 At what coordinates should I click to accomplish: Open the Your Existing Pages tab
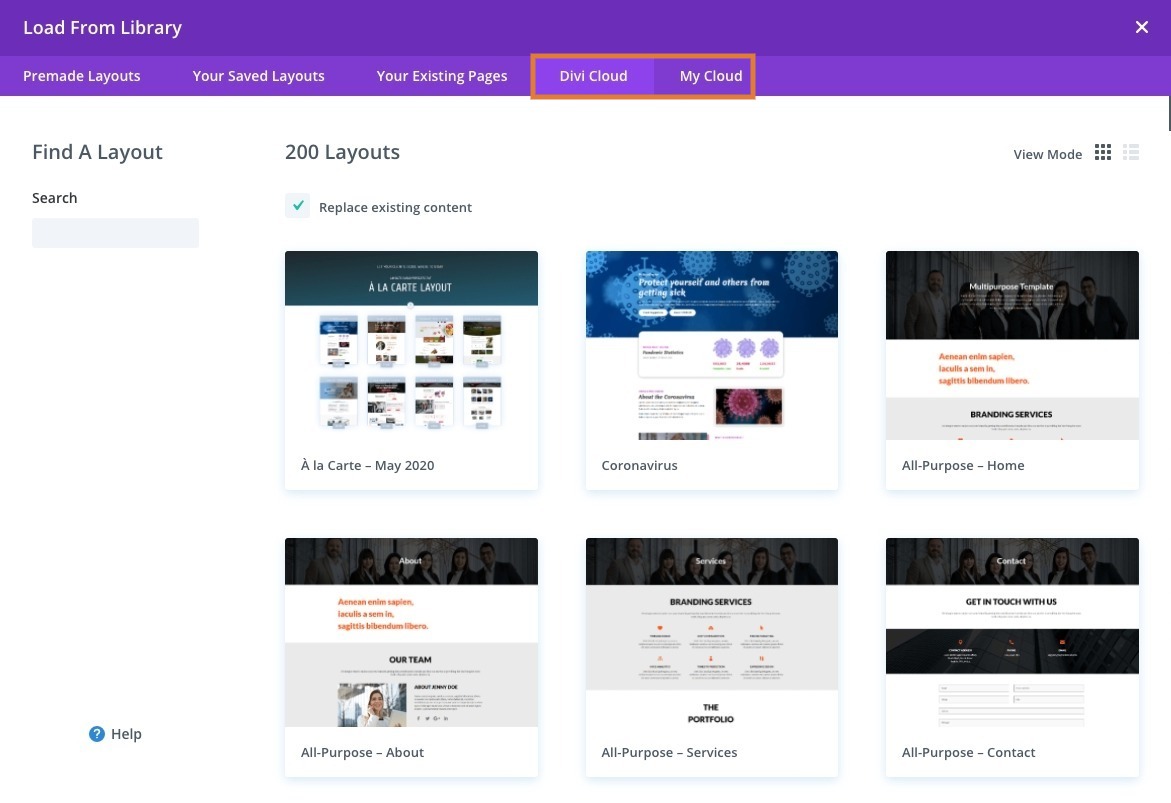pyautogui.click(x=441, y=76)
